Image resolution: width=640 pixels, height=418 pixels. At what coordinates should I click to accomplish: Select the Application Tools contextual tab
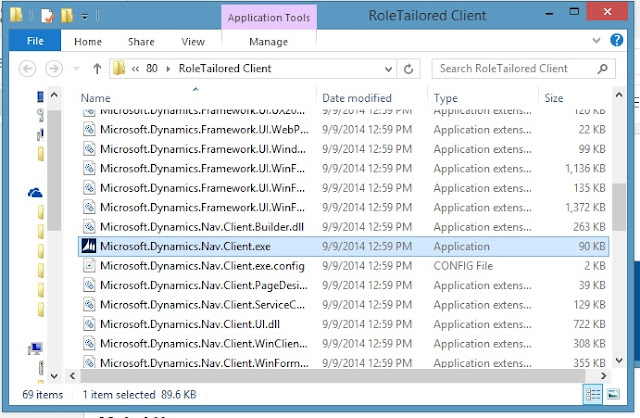tap(269, 18)
